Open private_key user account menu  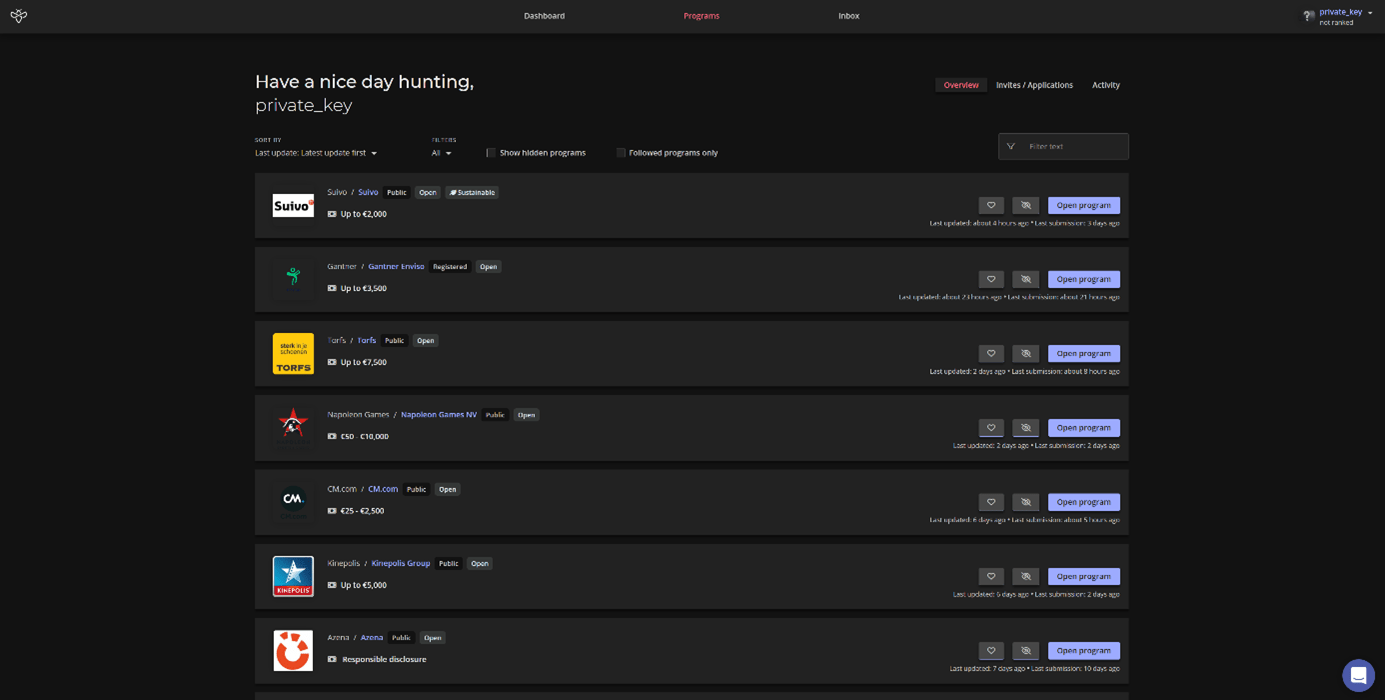coord(1345,12)
